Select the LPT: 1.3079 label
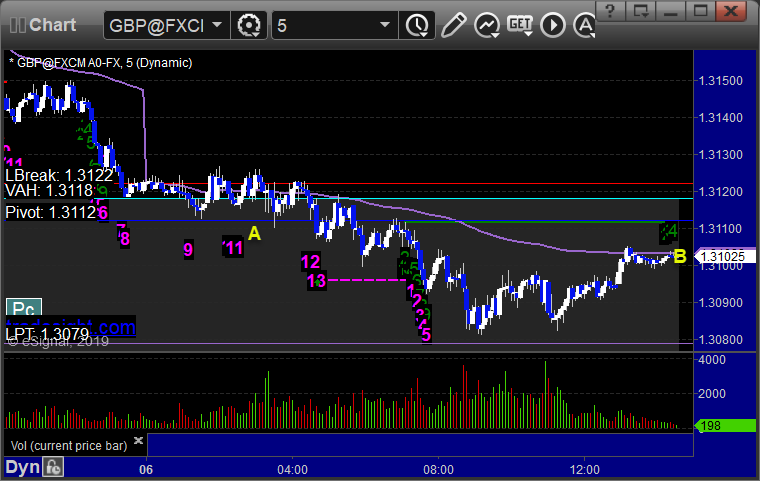760x481 pixels. coord(47,334)
